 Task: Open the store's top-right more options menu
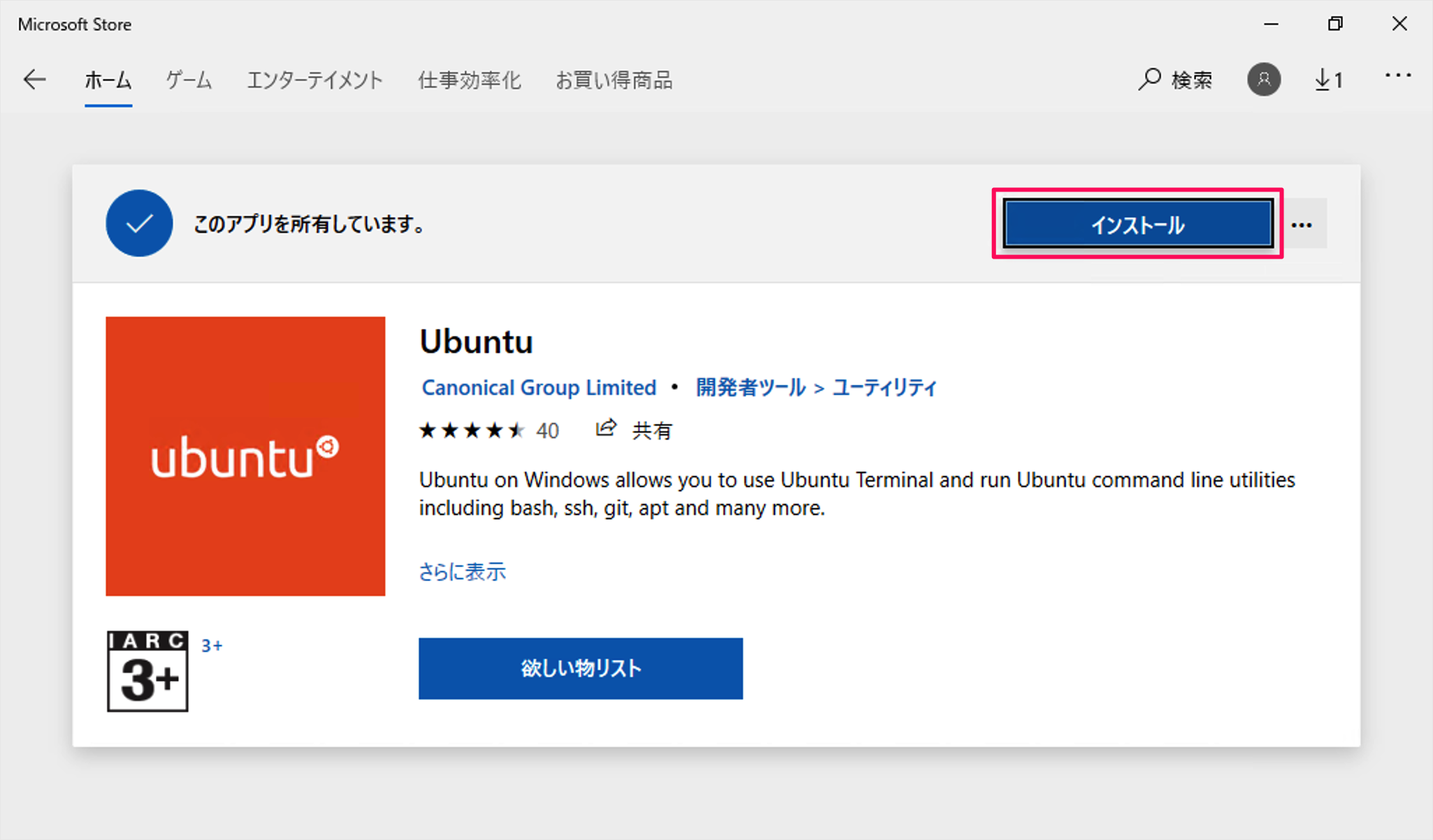pyautogui.click(x=1398, y=75)
